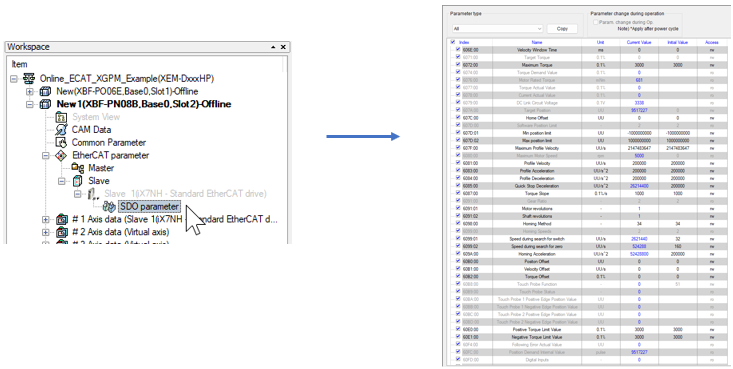Expand the #1 Axis data node
This screenshot has width=733, height=369.
click(x=46, y=219)
